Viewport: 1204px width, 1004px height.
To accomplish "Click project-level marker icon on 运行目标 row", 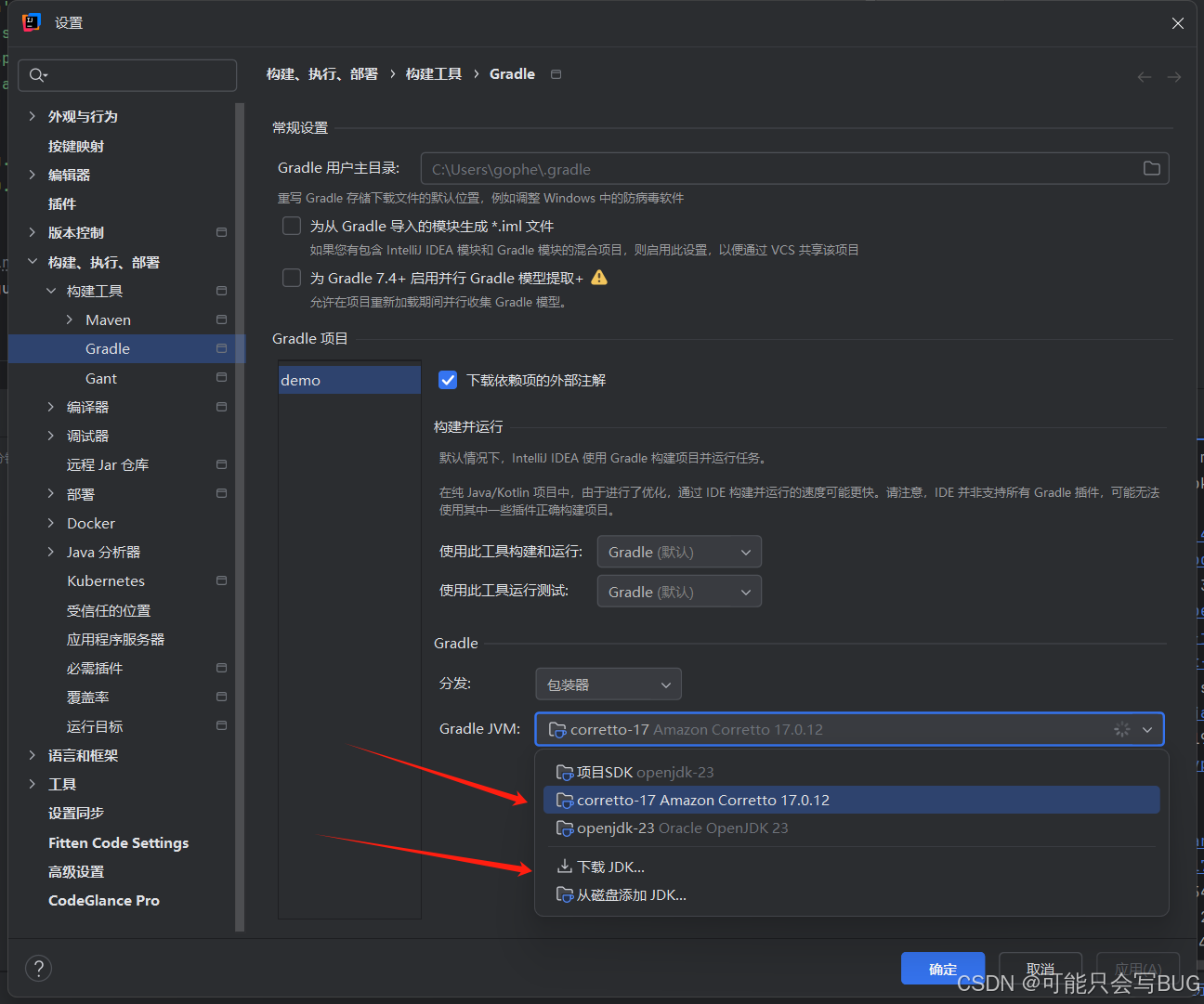I will coord(221,725).
